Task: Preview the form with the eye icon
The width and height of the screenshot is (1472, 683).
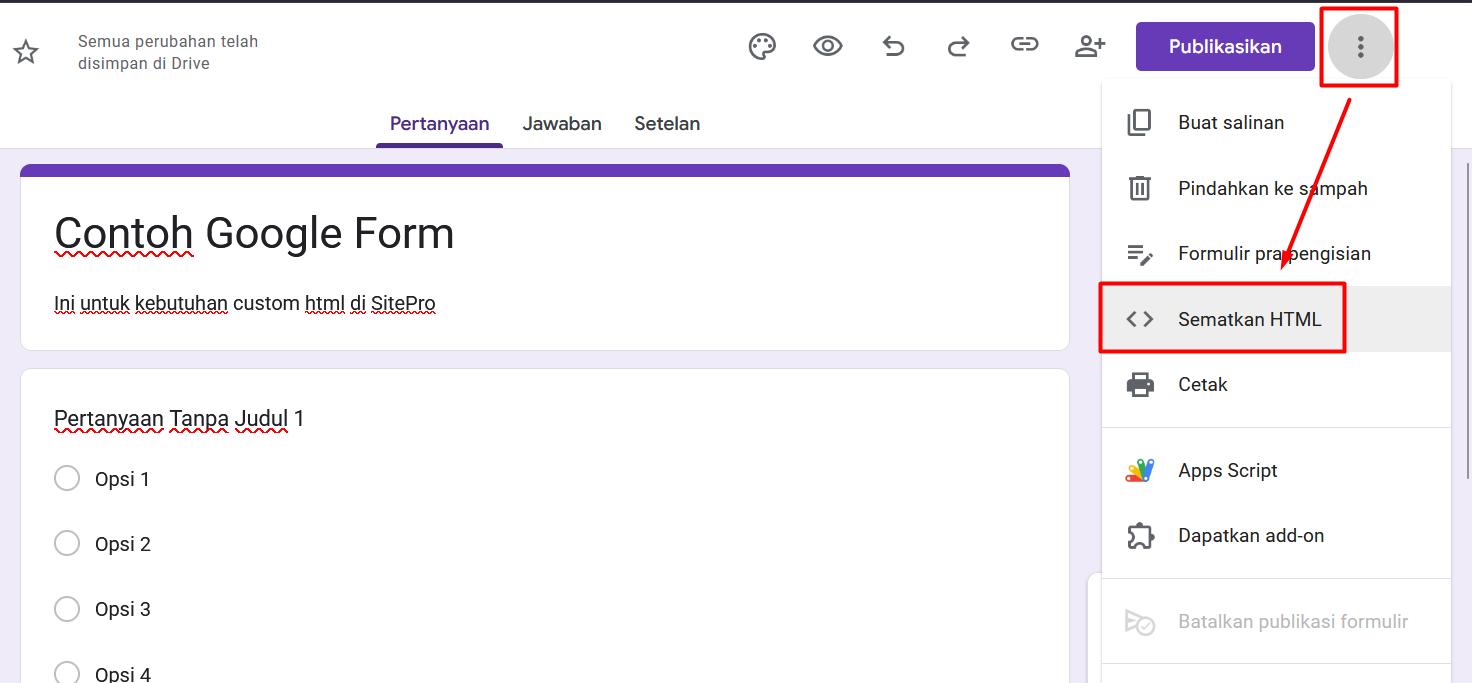Action: click(827, 47)
